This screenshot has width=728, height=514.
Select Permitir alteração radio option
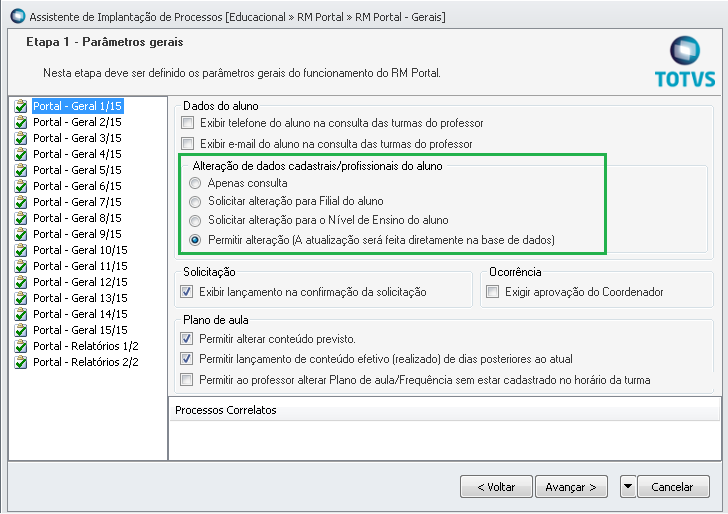point(195,240)
